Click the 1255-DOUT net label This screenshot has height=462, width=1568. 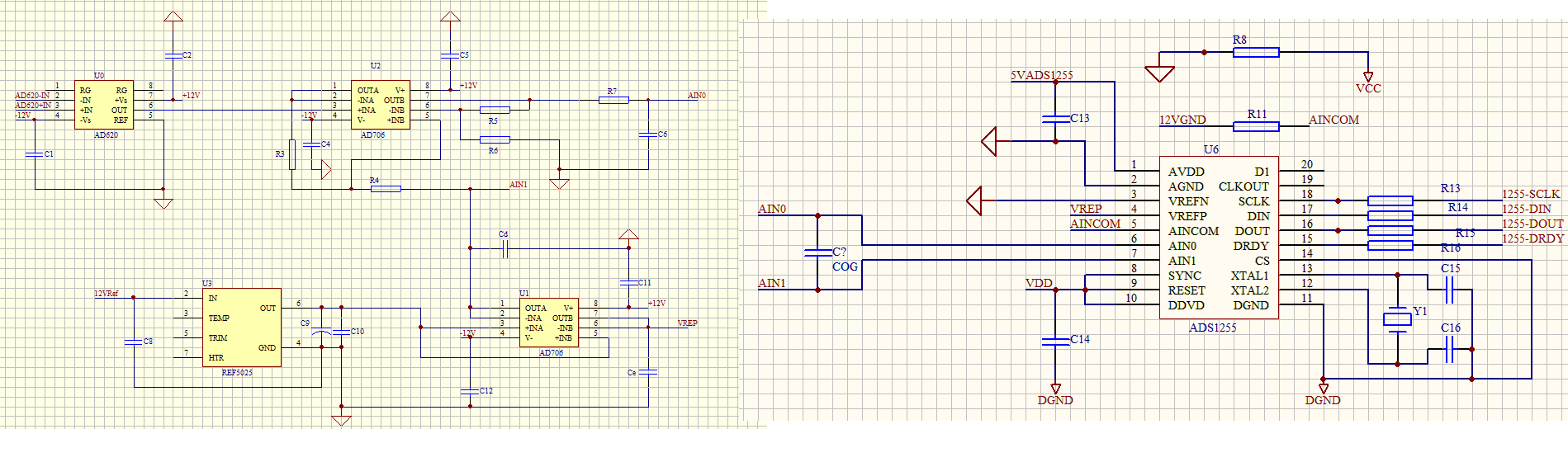(1532, 224)
